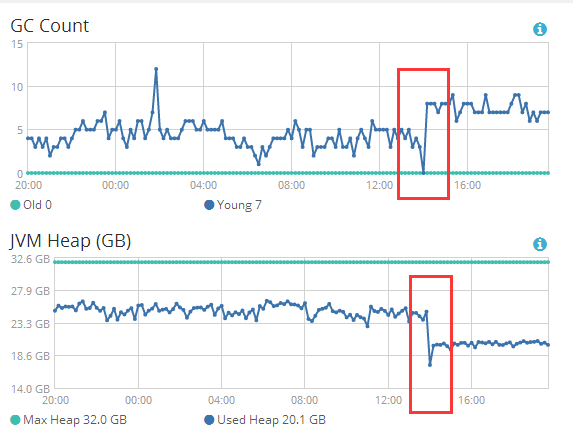This screenshot has height=437, width=573.
Task: Click the Young 7 legend label
Action: (x=239, y=205)
